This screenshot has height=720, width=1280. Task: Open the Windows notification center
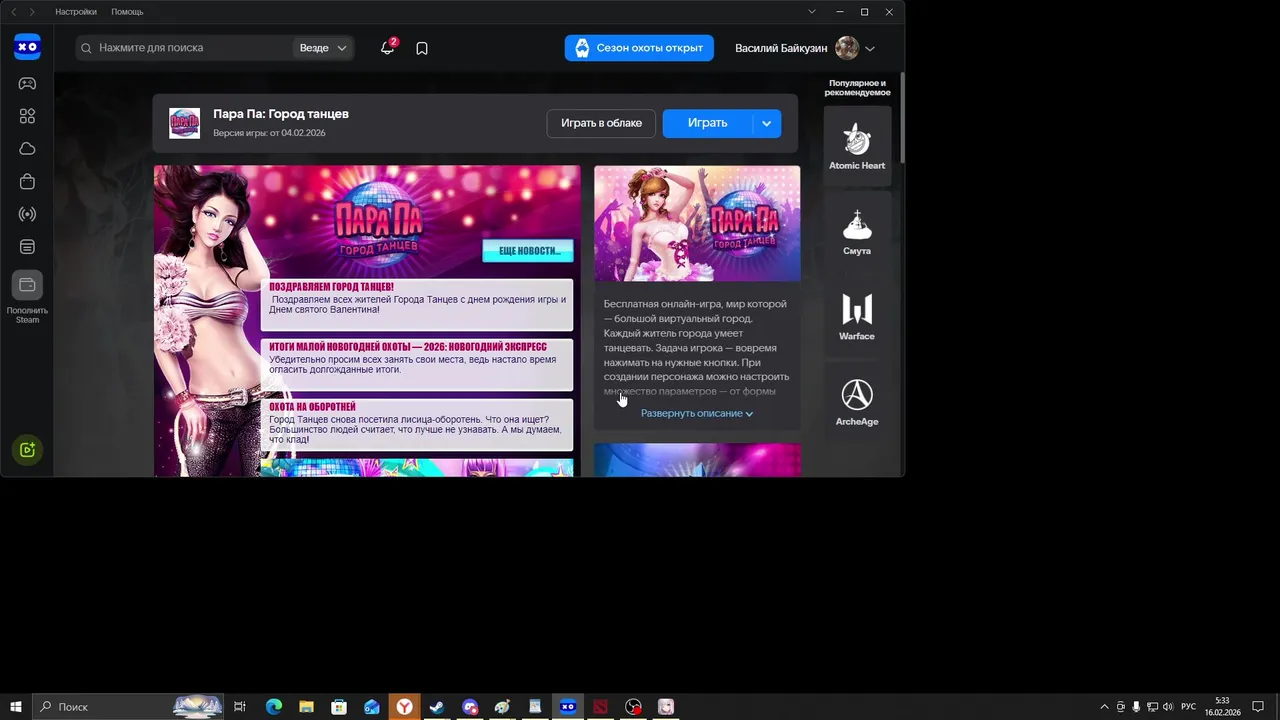click(1258, 707)
